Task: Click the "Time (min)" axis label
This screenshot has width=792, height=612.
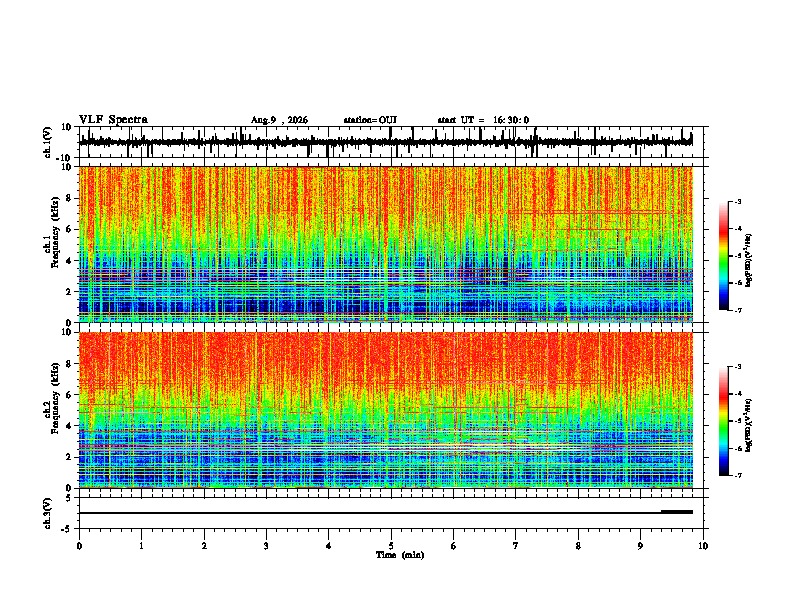Action: point(400,555)
